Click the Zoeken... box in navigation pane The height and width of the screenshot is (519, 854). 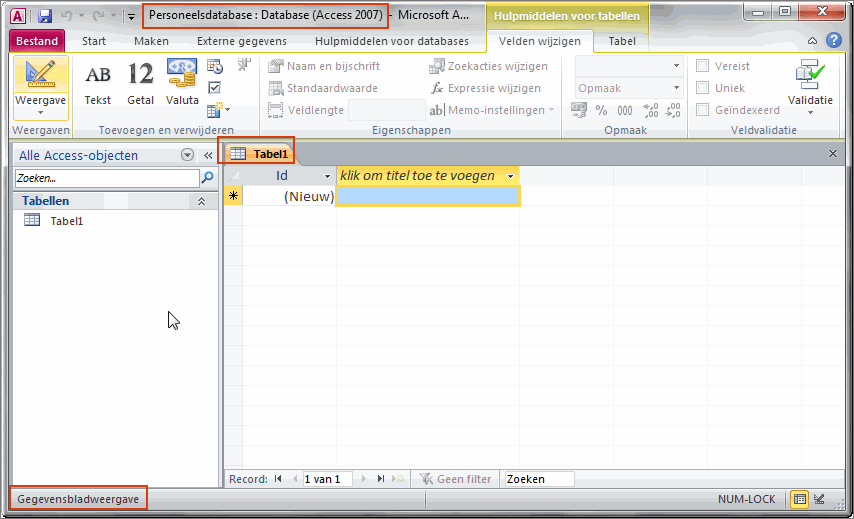pos(107,178)
